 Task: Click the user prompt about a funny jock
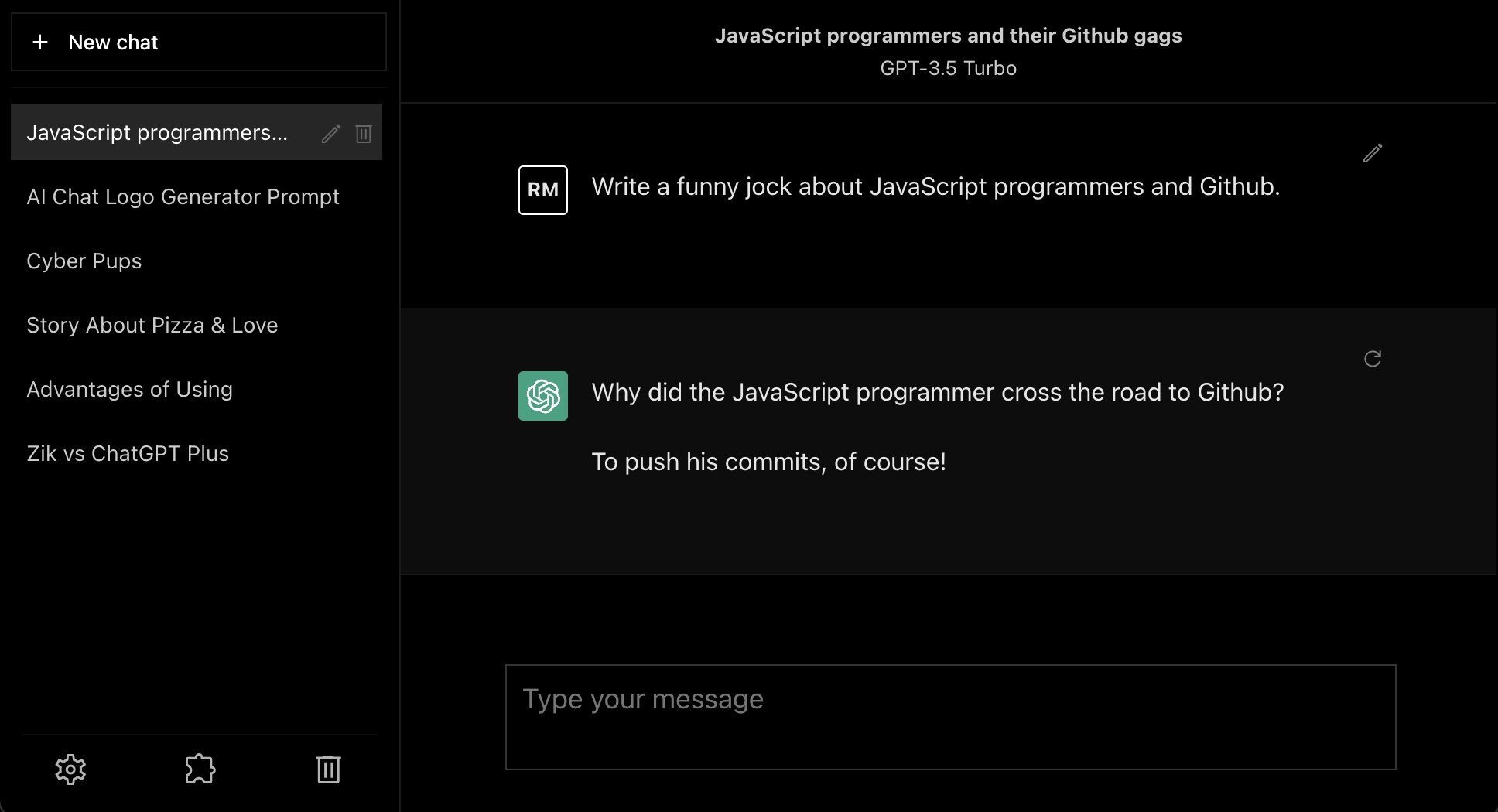coord(935,186)
